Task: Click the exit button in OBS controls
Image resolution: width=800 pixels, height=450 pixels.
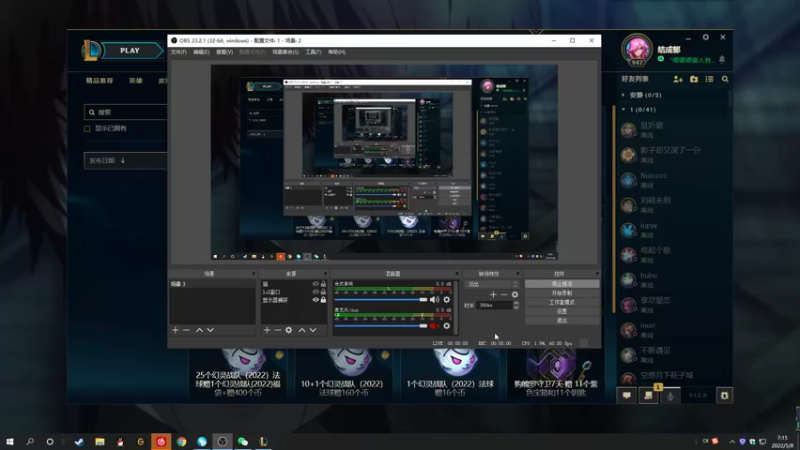Action: click(x=562, y=320)
